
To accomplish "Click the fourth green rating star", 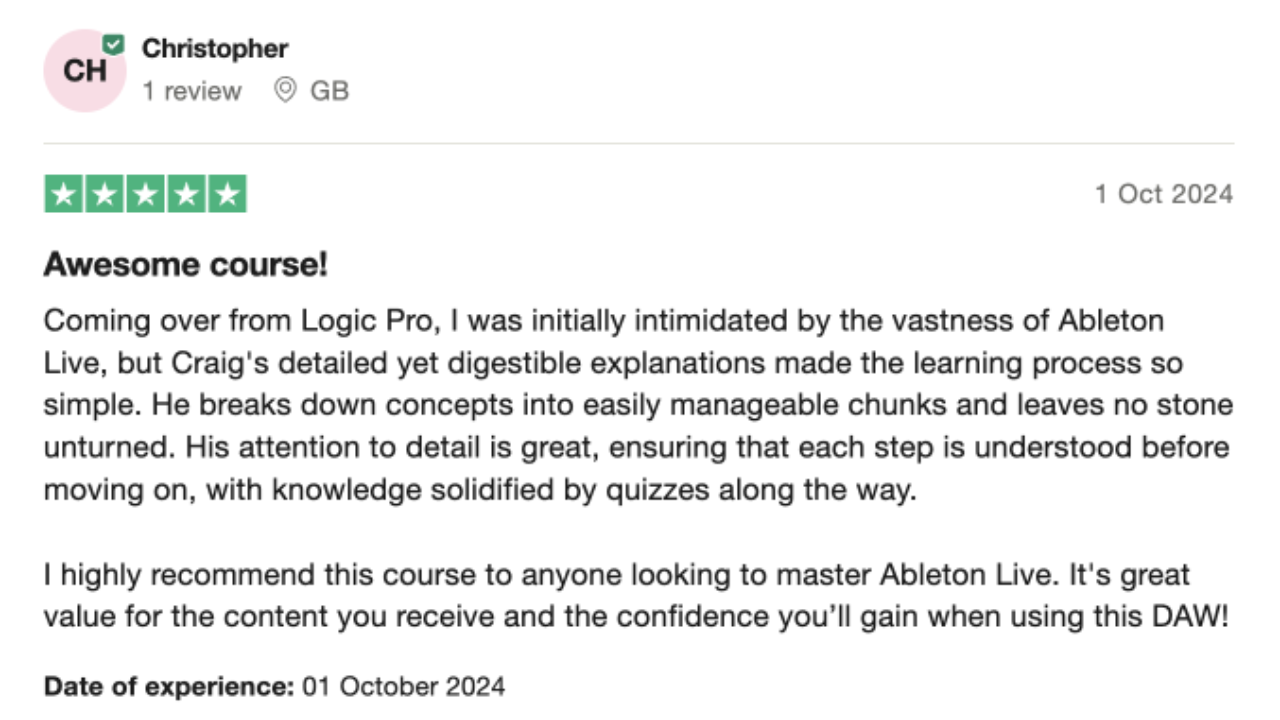I will click(x=186, y=195).
